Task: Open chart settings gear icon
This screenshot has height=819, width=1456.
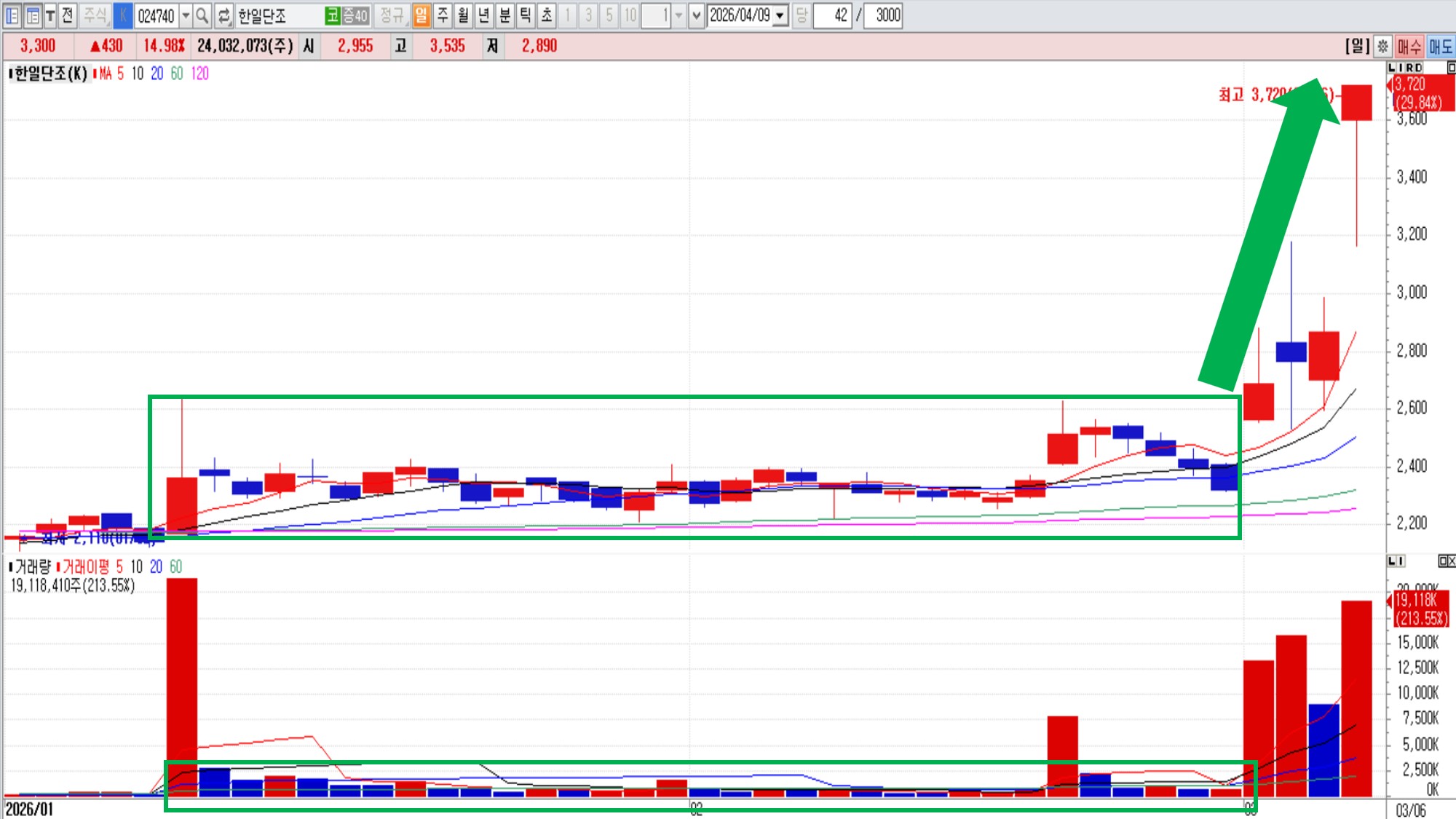Action: pyautogui.click(x=1382, y=47)
